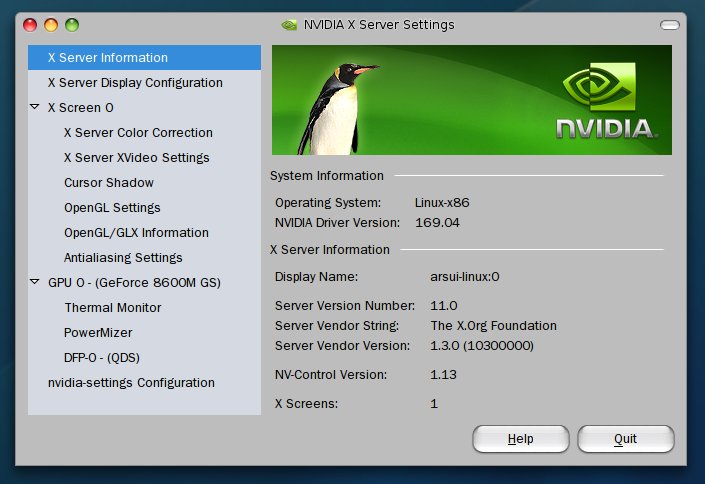
Task: Click the server version number 11.0
Action: coord(444,306)
